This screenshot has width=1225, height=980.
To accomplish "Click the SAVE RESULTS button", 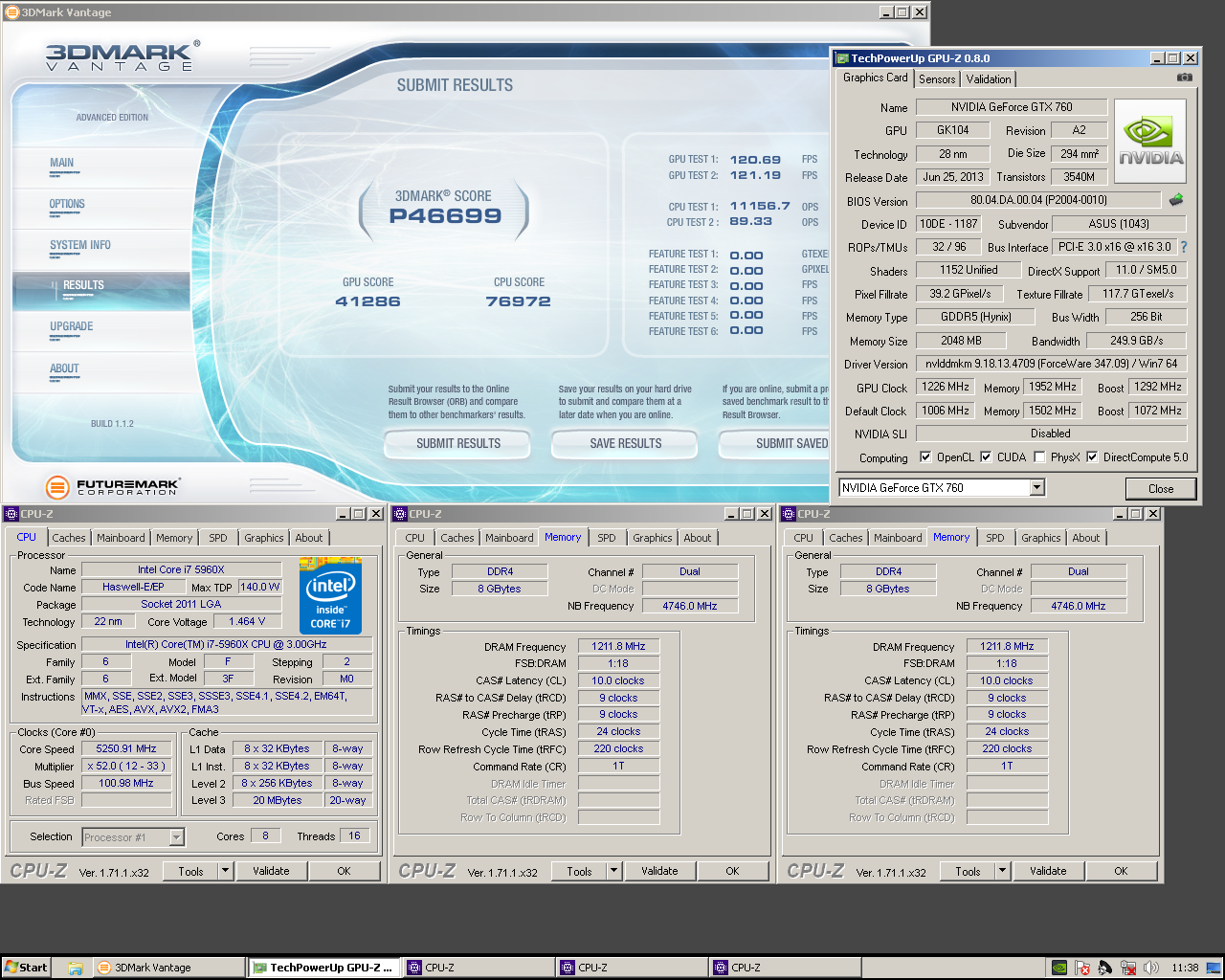I will [x=626, y=444].
